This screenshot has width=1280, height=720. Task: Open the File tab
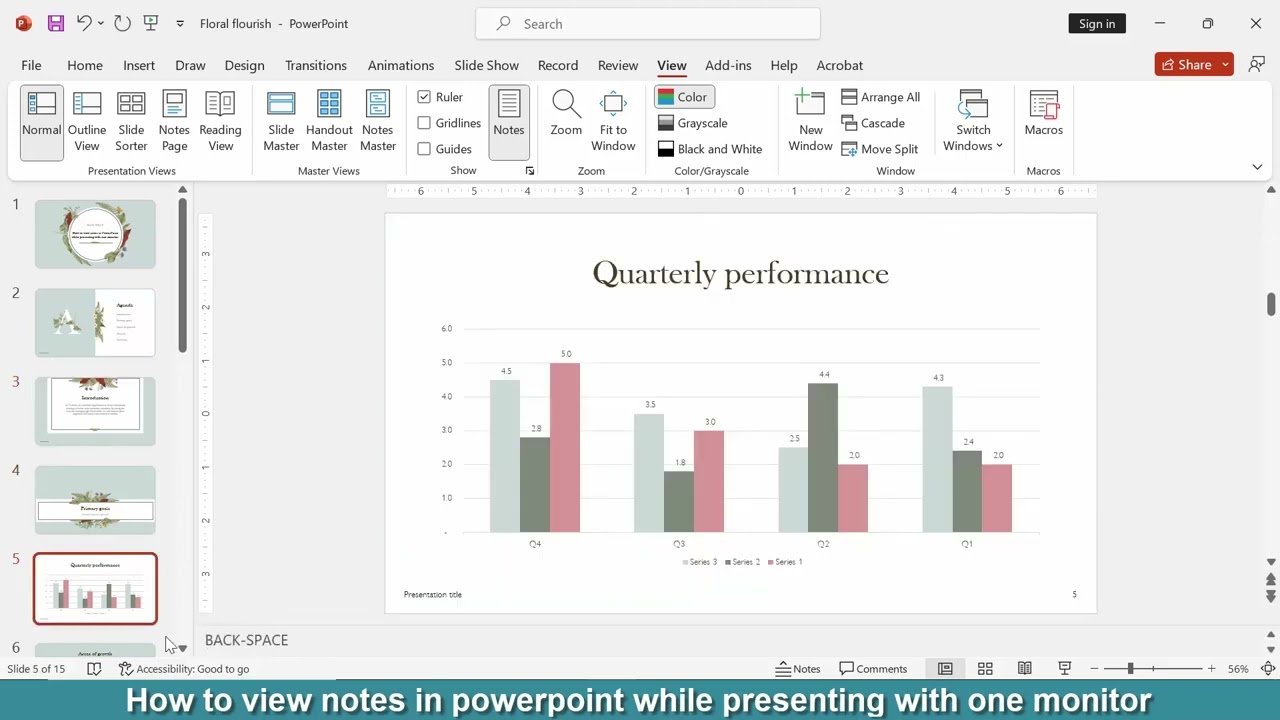(31, 65)
